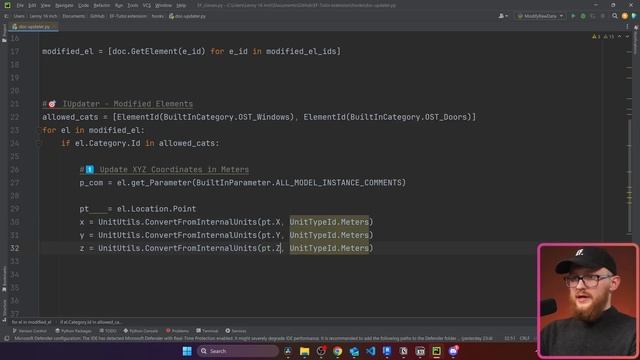Click the PyCharm application logo icon

(7, 5)
